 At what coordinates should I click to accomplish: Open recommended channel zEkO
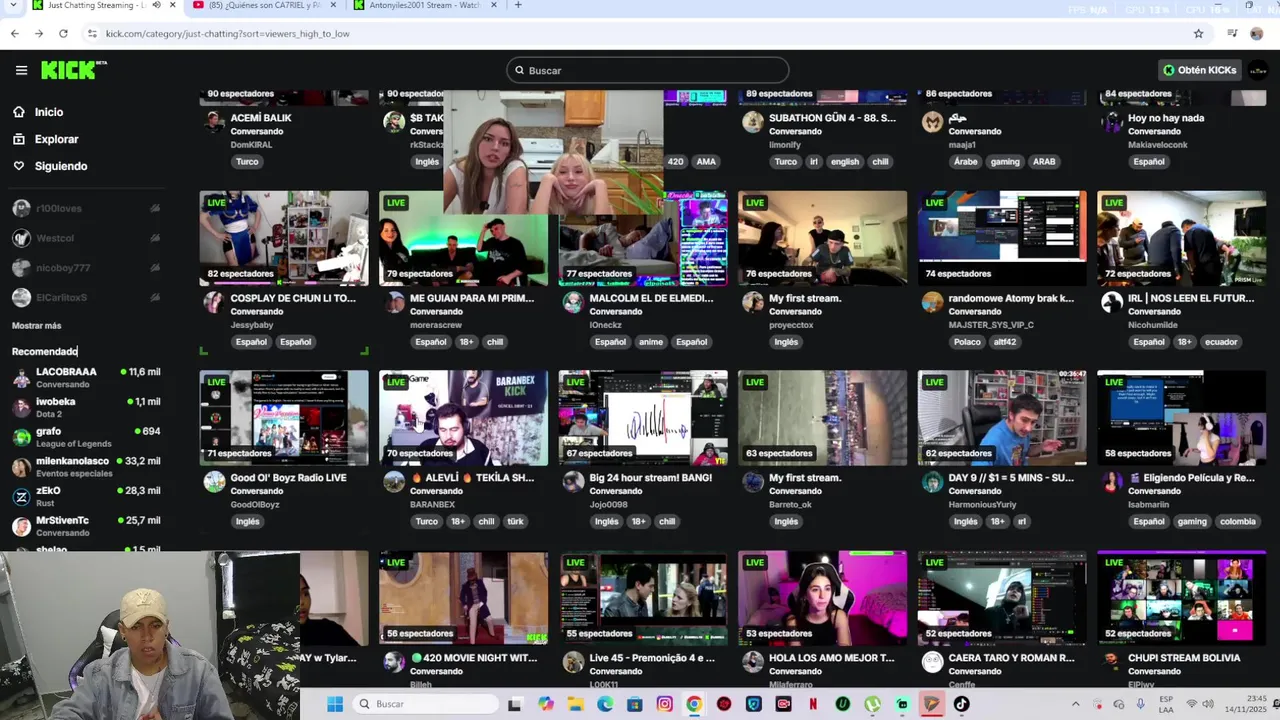(86, 496)
